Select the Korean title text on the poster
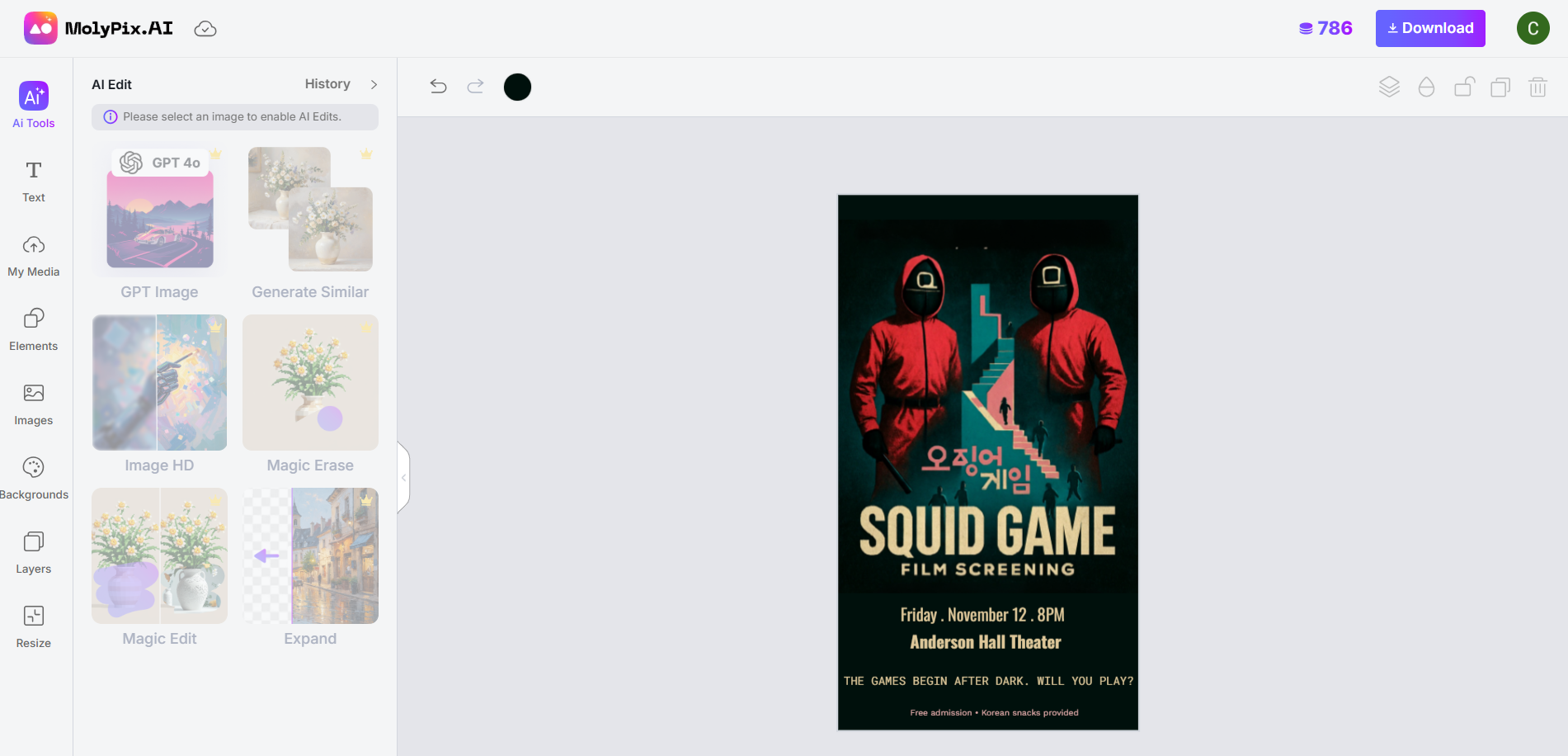1568x756 pixels. point(977,469)
